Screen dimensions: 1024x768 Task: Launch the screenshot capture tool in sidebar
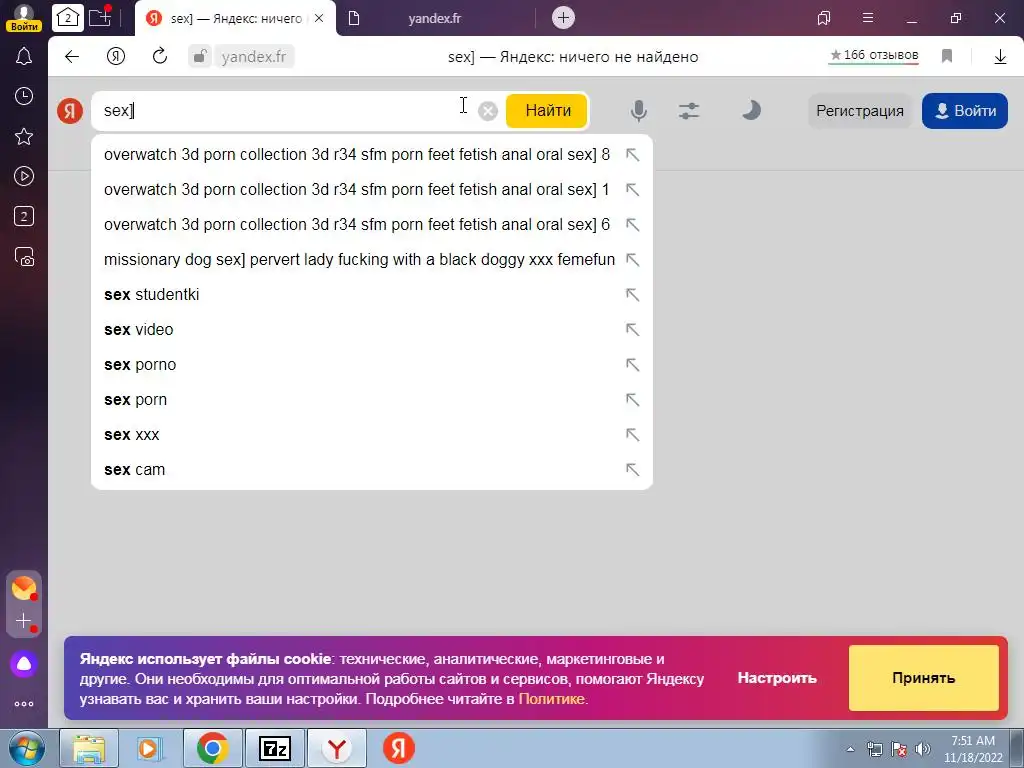[24, 257]
